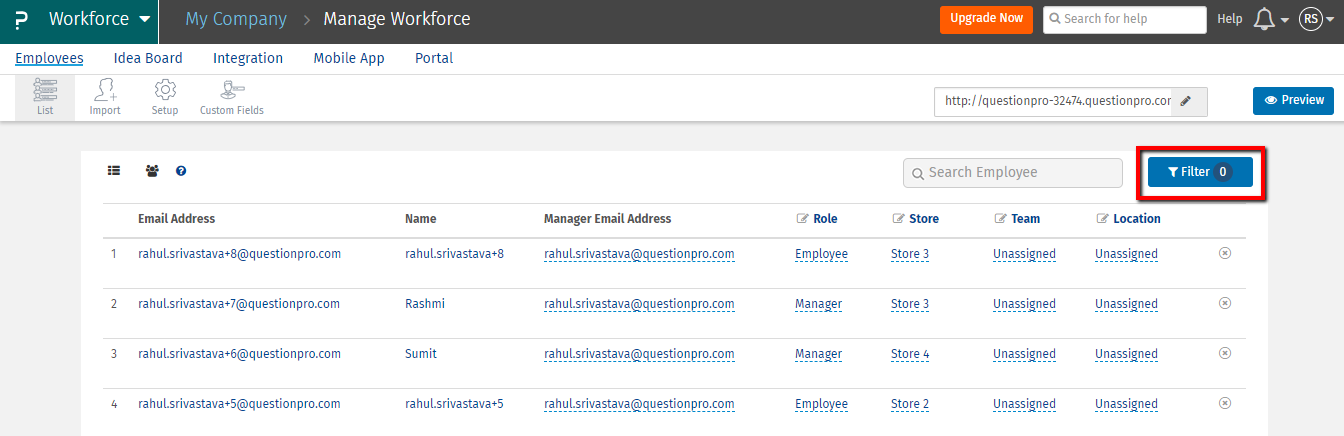Switch to list layout icon above table
Viewport: 1344px width, 436px height.
[x=114, y=171]
